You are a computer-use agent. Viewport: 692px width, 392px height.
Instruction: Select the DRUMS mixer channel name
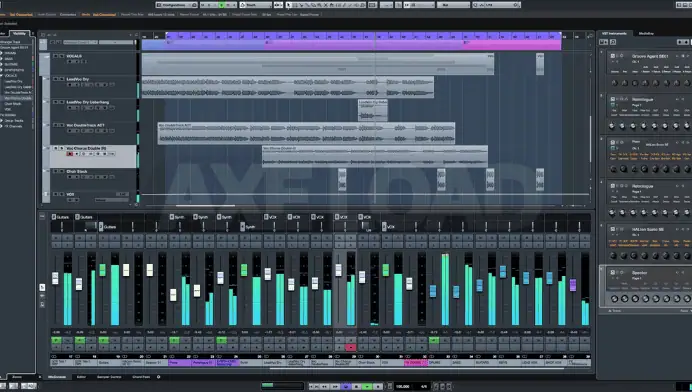pyautogui.click(x=440, y=363)
